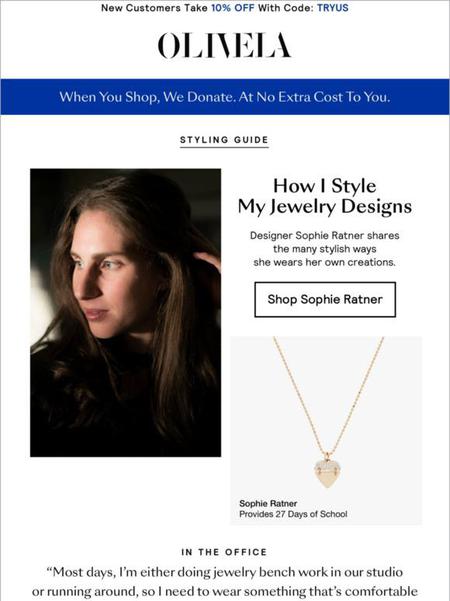This screenshot has height=601, width=450.
Task: Open the blue When You Shop banner
Action: tap(225, 97)
